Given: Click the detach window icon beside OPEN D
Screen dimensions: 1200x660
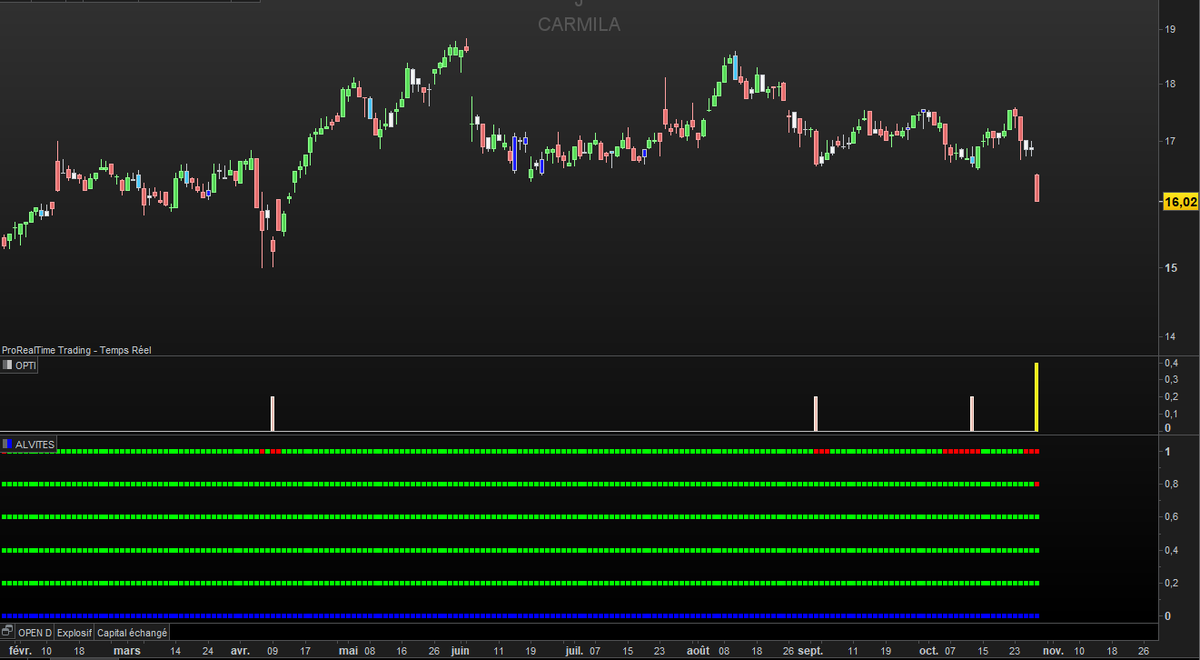Looking at the screenshot, I should (8, 632).
